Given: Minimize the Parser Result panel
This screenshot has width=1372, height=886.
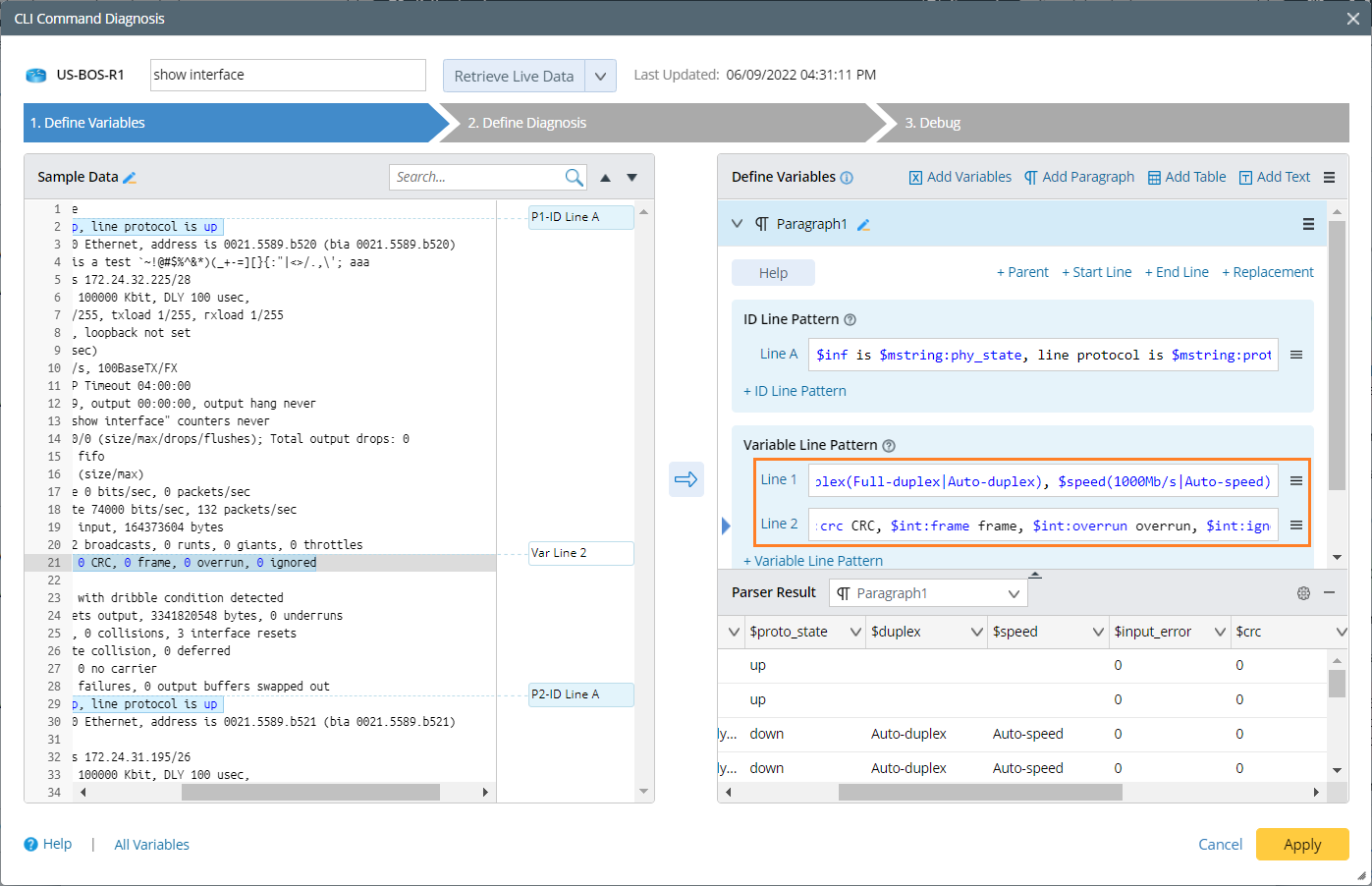Looking at the screenshot, I should [1329, 592].
